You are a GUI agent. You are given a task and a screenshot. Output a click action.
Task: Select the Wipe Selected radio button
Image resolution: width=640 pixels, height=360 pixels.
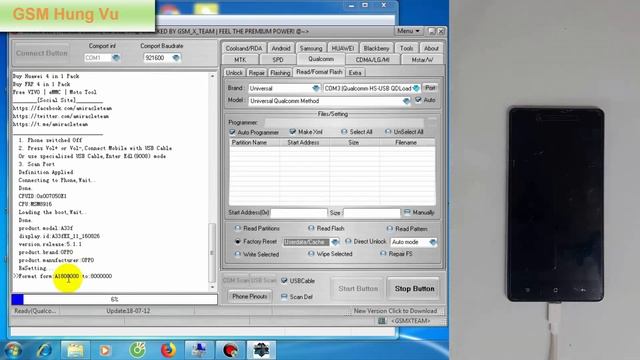pyautogui.click(x=311, y=253)
